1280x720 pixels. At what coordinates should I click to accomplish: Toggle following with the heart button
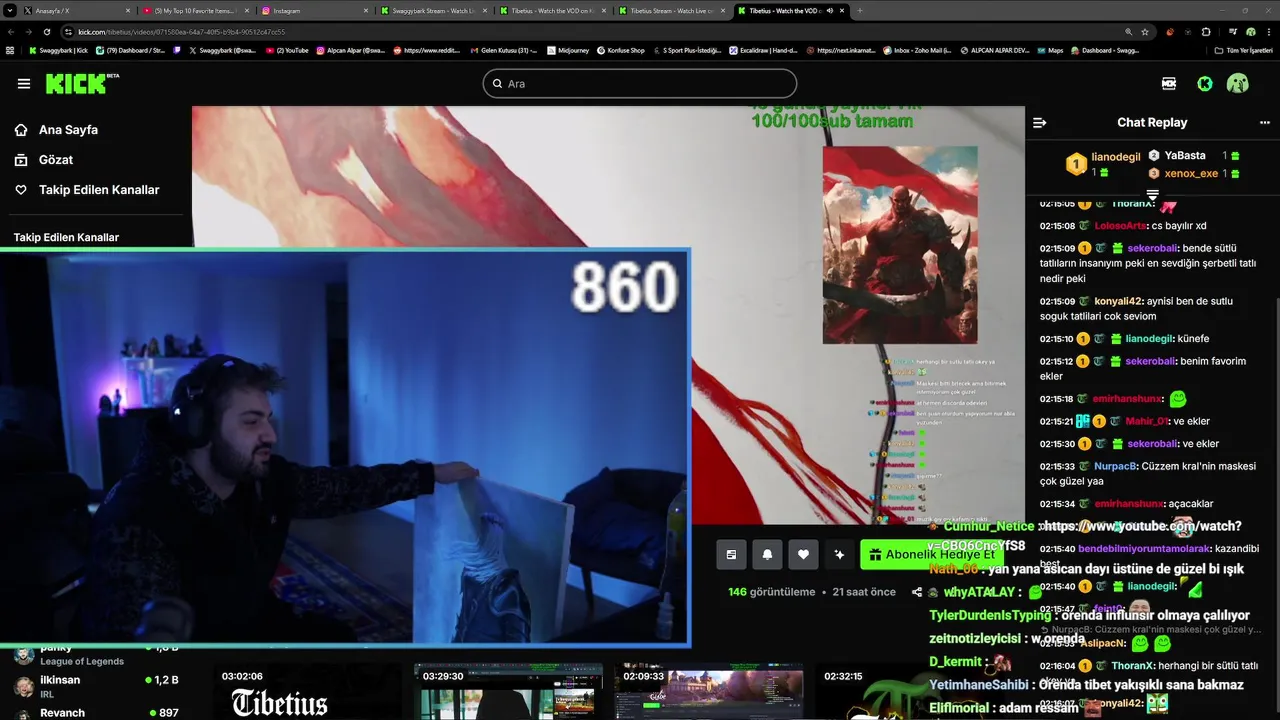pos(803,554)
